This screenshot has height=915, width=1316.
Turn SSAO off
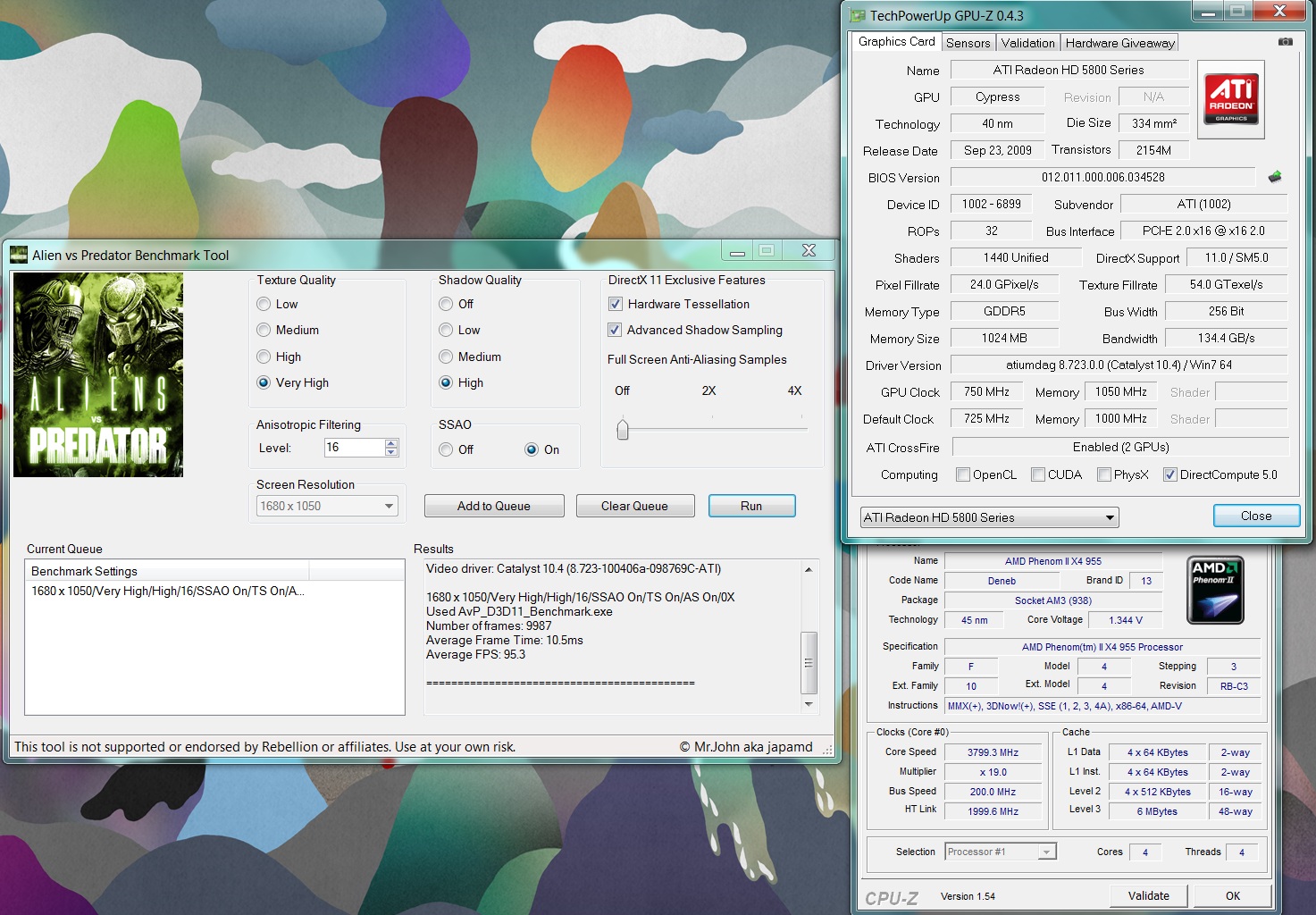click(446, 450)
